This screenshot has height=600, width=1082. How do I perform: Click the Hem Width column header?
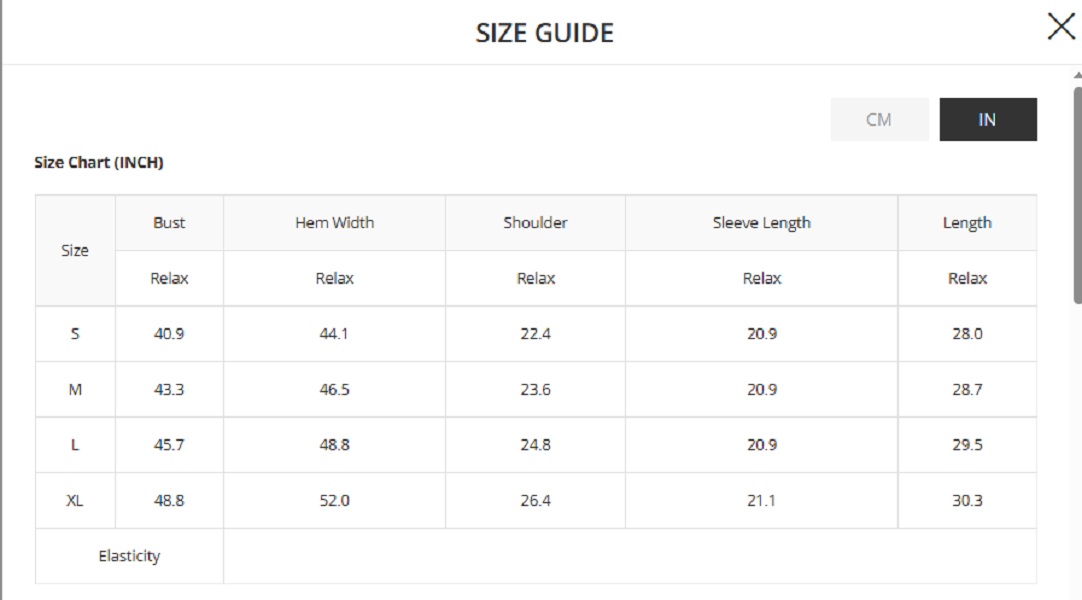click(x=334, y=223)
